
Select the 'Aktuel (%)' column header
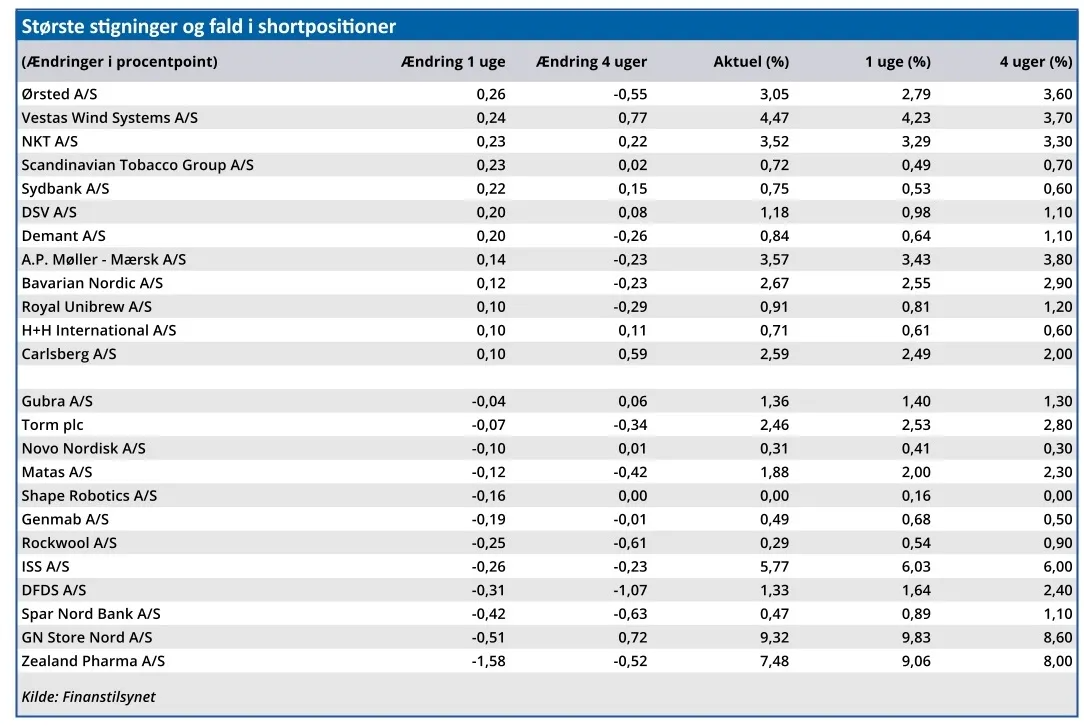click(751, 62)
